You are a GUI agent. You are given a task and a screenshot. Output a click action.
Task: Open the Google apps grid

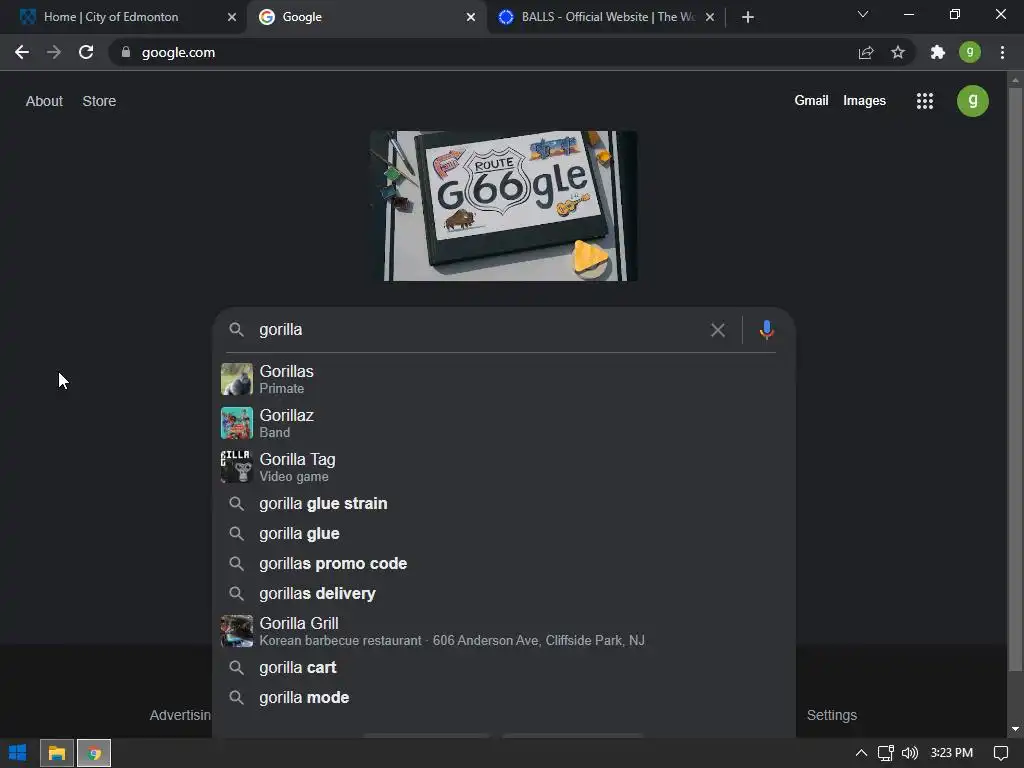click(925, 101)
